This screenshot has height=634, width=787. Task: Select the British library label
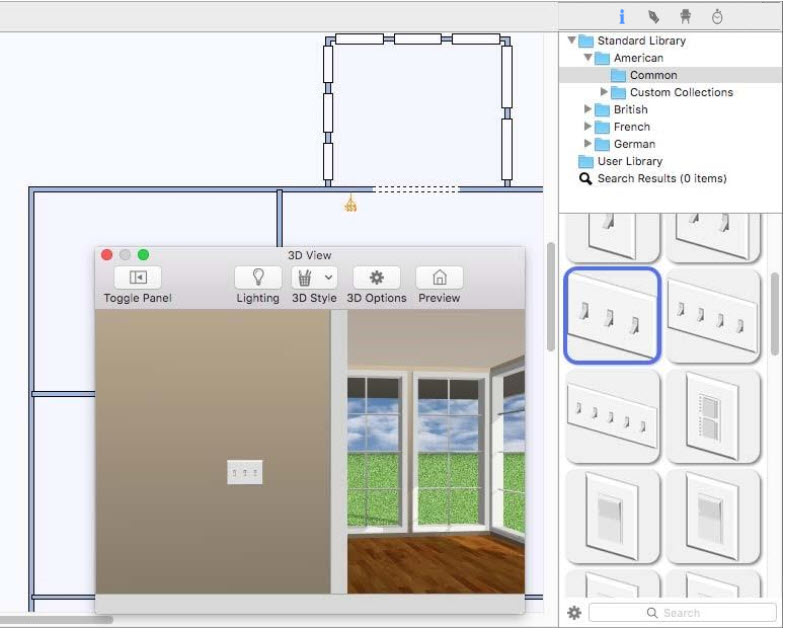point(630,109)
